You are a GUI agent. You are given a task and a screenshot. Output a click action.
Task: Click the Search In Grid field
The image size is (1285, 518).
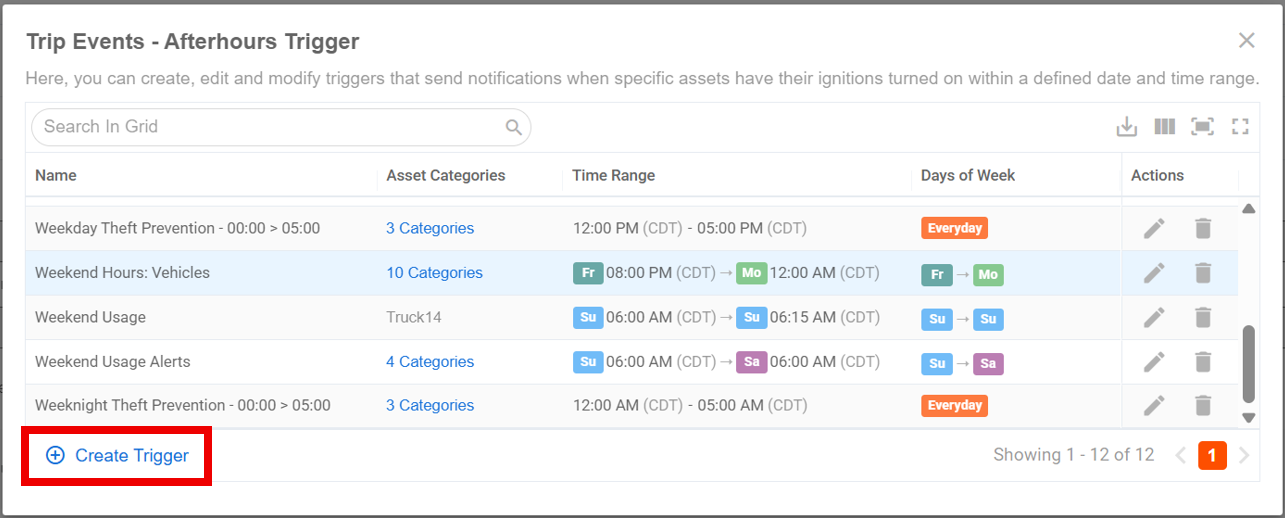pos(281,127)
